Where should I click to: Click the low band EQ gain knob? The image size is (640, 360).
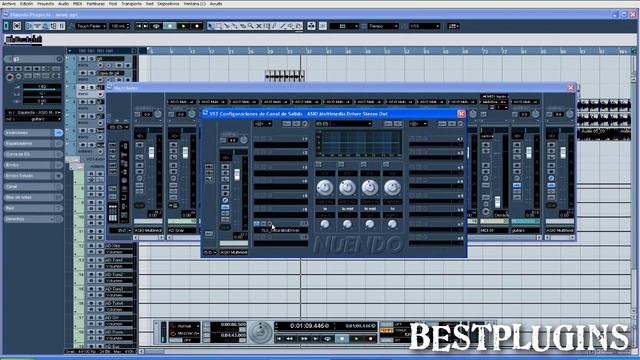(325, 187)
